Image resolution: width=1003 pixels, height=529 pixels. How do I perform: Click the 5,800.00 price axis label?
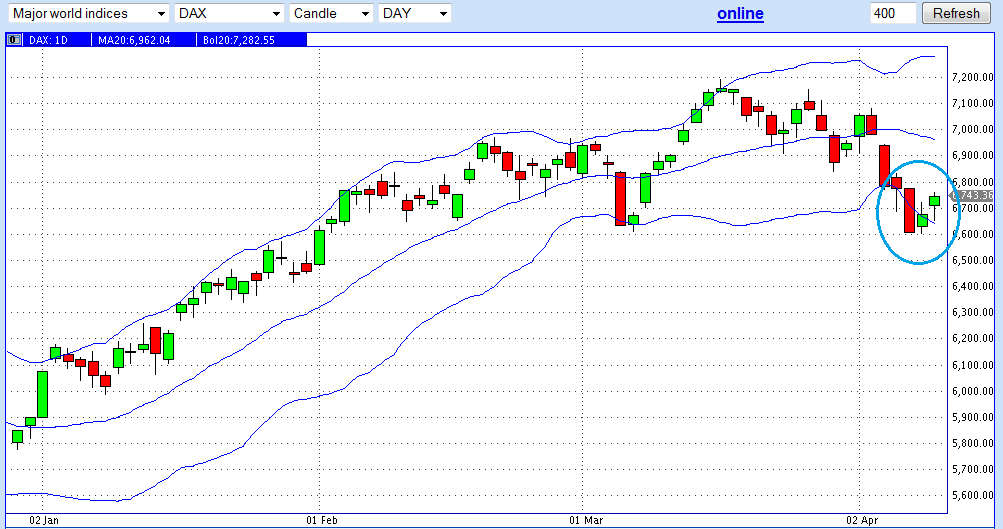pos(972,443)
